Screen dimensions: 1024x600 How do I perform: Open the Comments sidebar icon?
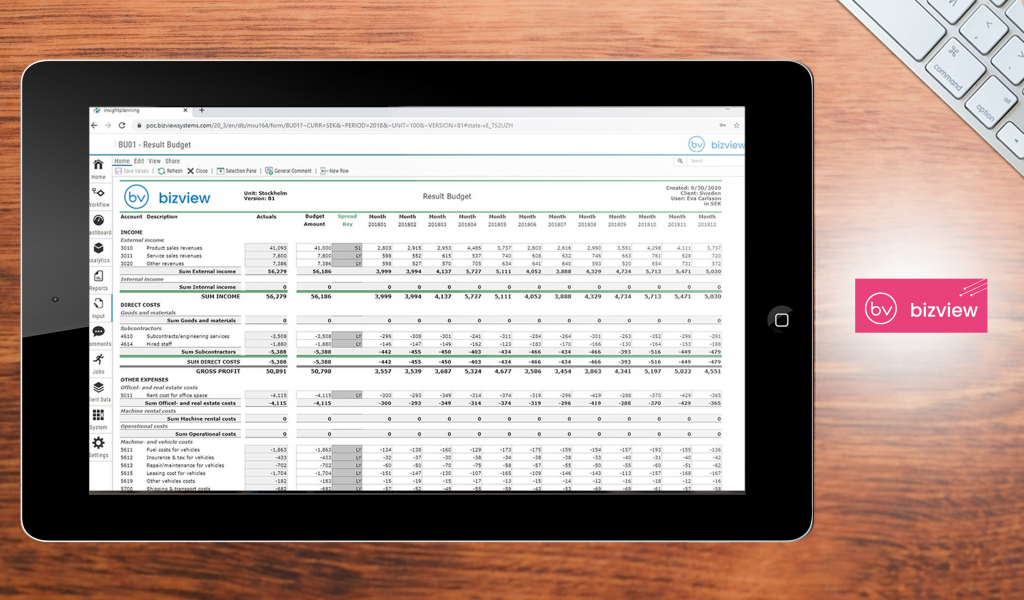[98, 332]
